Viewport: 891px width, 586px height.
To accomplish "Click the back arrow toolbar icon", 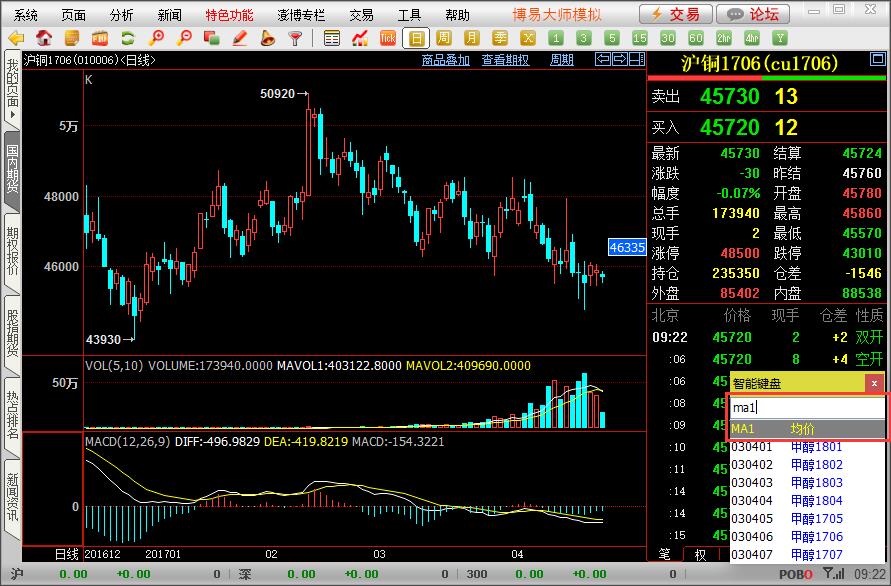I will point(16,38).
